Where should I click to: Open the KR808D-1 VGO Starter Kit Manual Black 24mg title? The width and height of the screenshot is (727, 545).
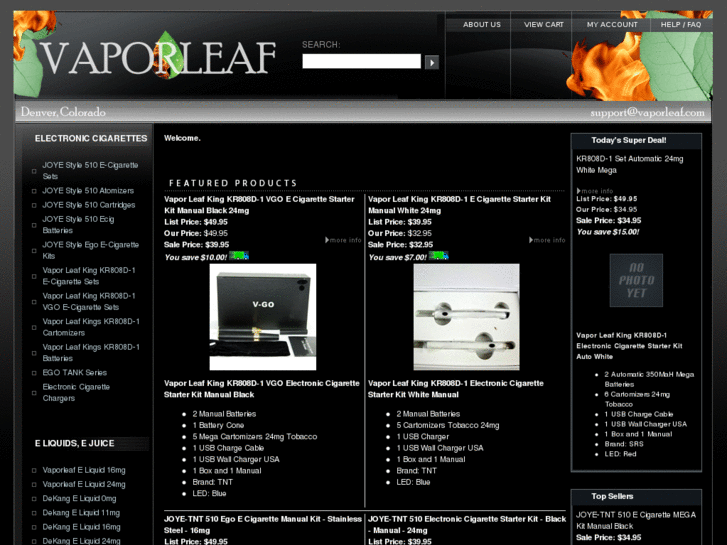click(x=259, y=205)
